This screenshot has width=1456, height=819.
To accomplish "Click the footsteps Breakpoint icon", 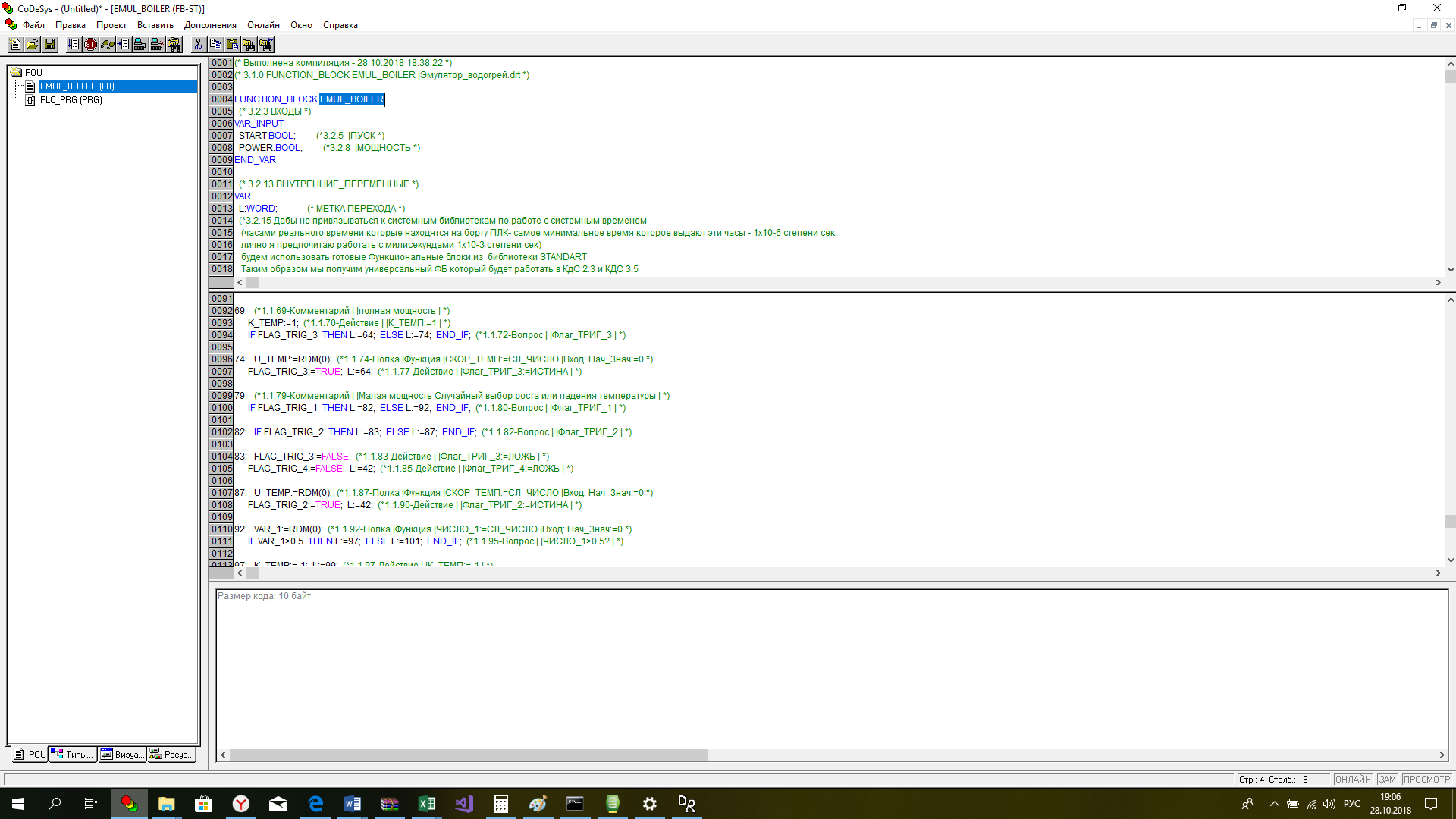I will point(108,45).
